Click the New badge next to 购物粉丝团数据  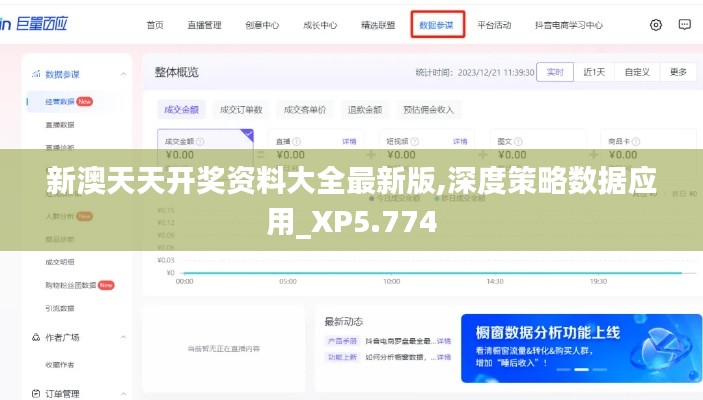(x=106, y=285)
